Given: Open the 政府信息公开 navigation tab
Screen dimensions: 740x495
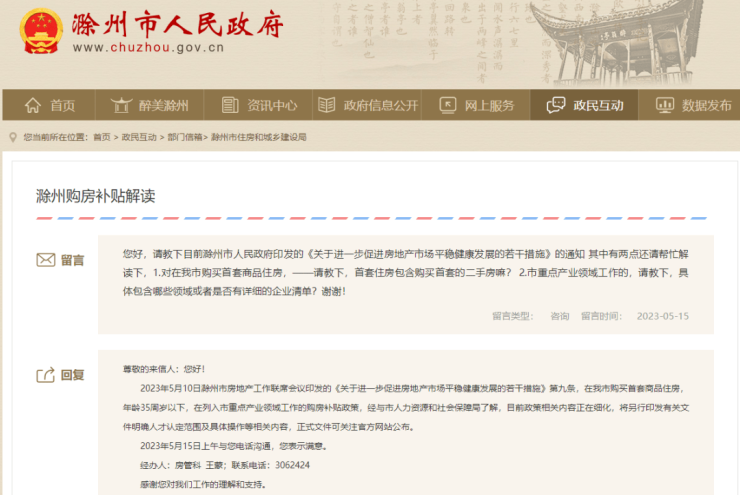Looking at the screenshot, I should coord(367,105).
